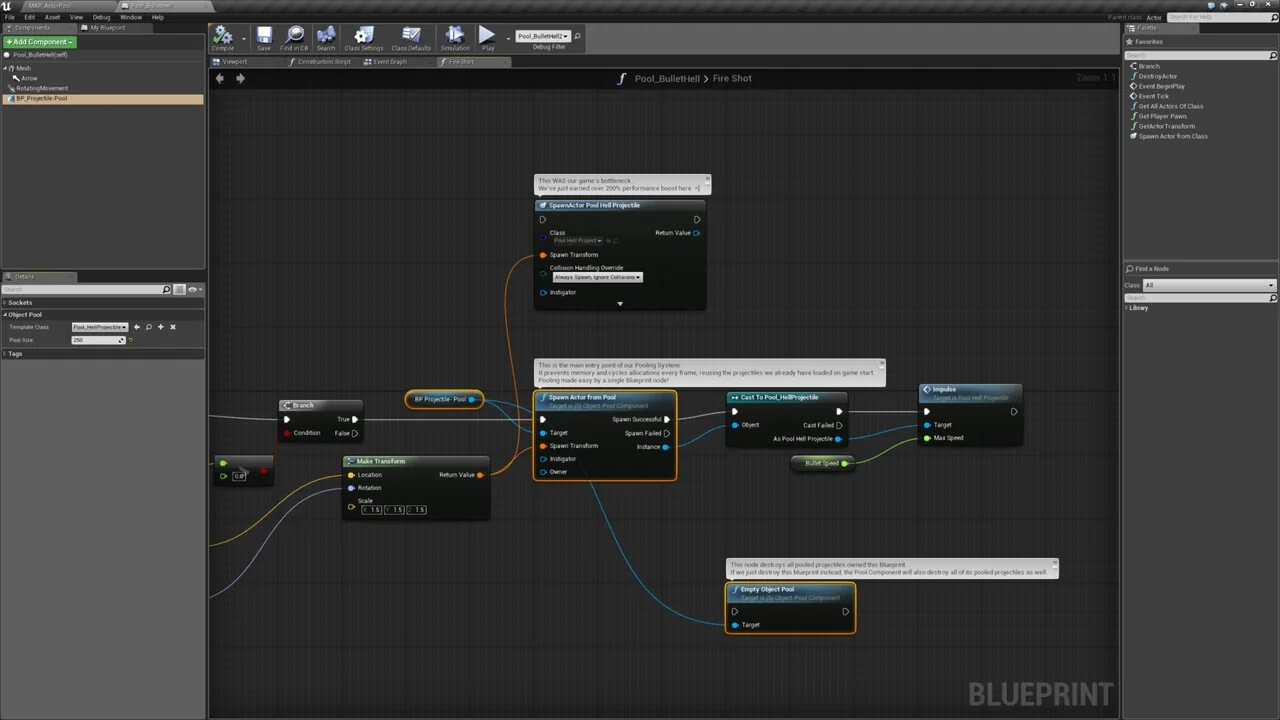The image size is (1280, 720).
Task: Expand hidden pins on the SpawnActor node
Action: pos(620,303)
